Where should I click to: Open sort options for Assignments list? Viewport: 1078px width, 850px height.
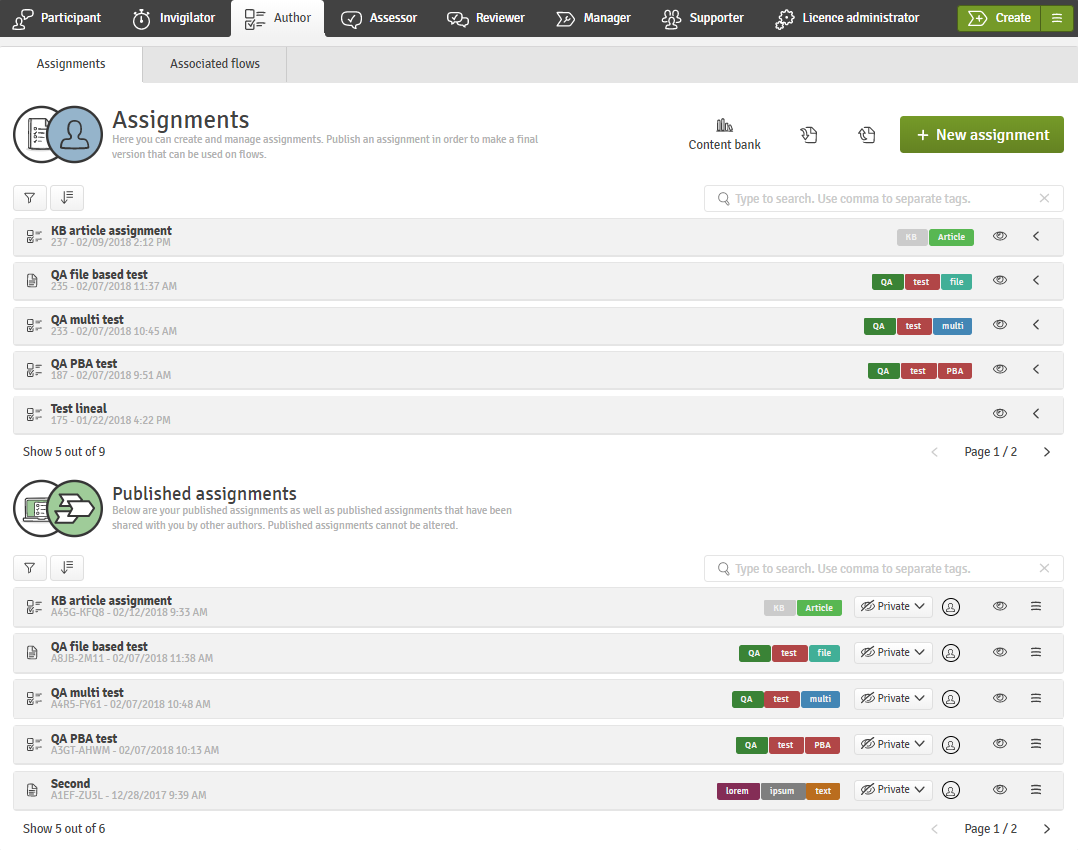click(x=67, y=198)
